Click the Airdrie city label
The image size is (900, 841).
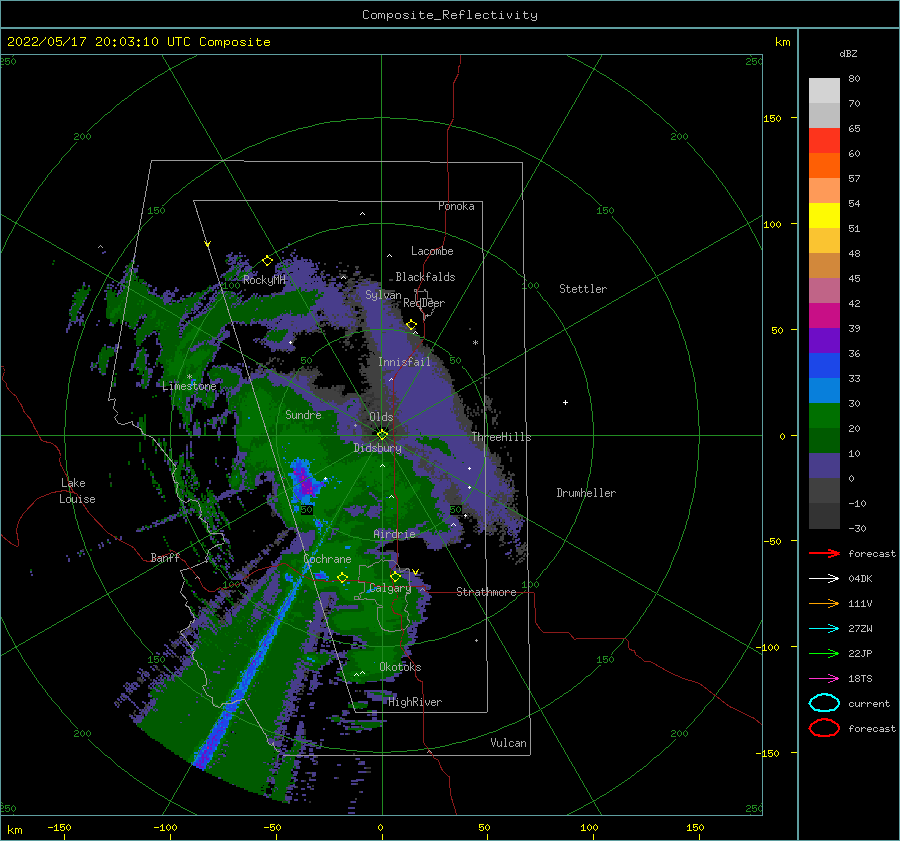tap(394, 534)
